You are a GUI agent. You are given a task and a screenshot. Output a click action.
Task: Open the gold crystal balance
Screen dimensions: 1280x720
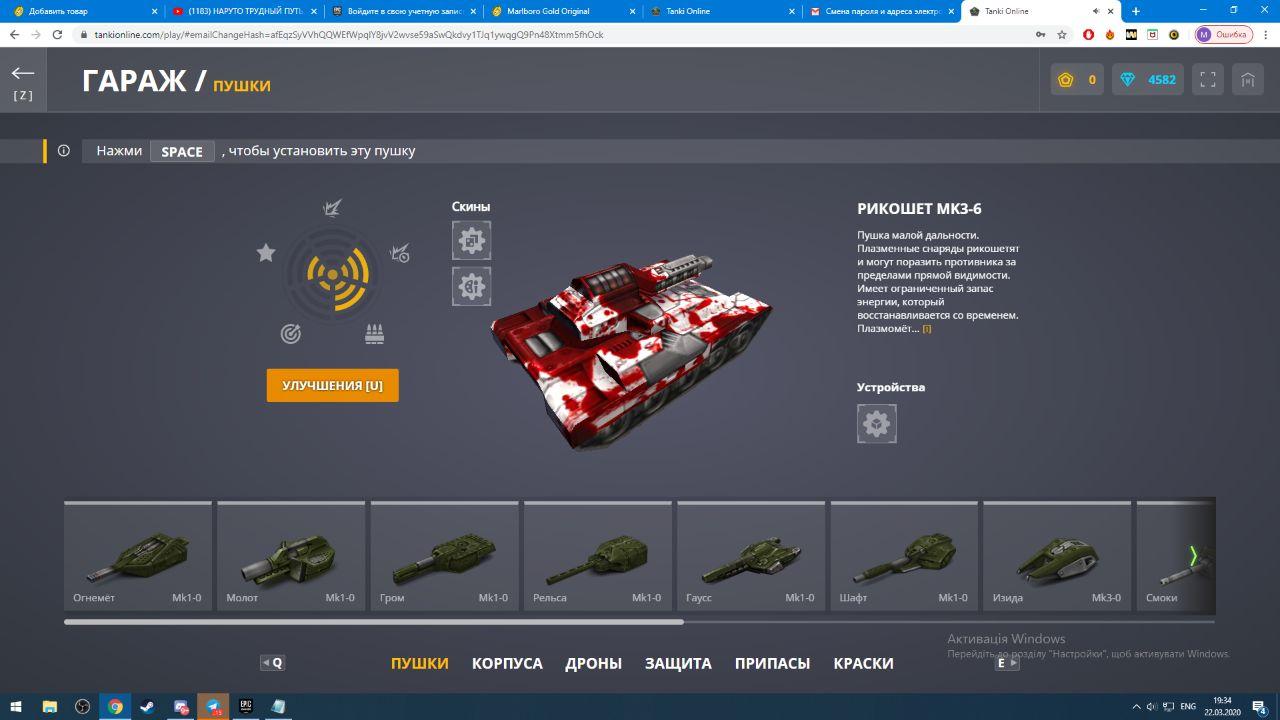coord(1077,80)
